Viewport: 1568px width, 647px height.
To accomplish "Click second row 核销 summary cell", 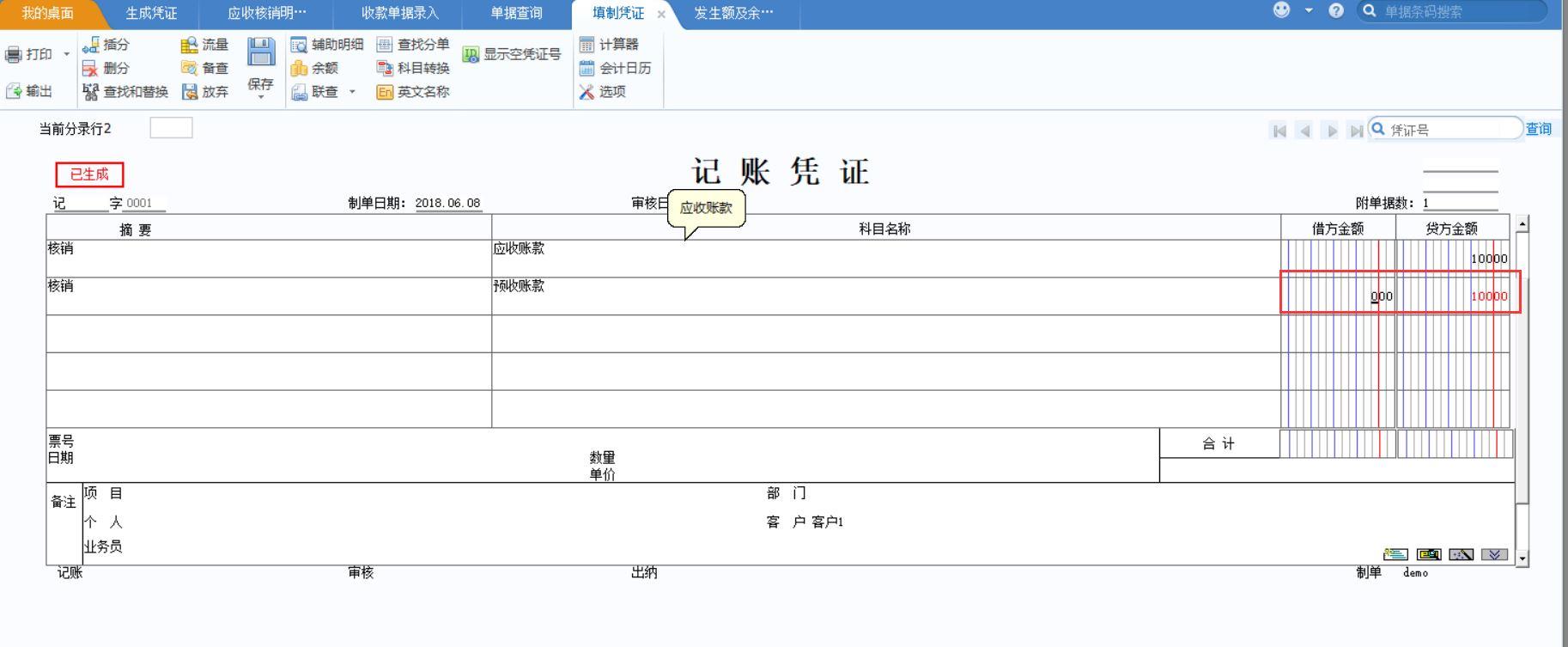I will (x=269, y=296).
